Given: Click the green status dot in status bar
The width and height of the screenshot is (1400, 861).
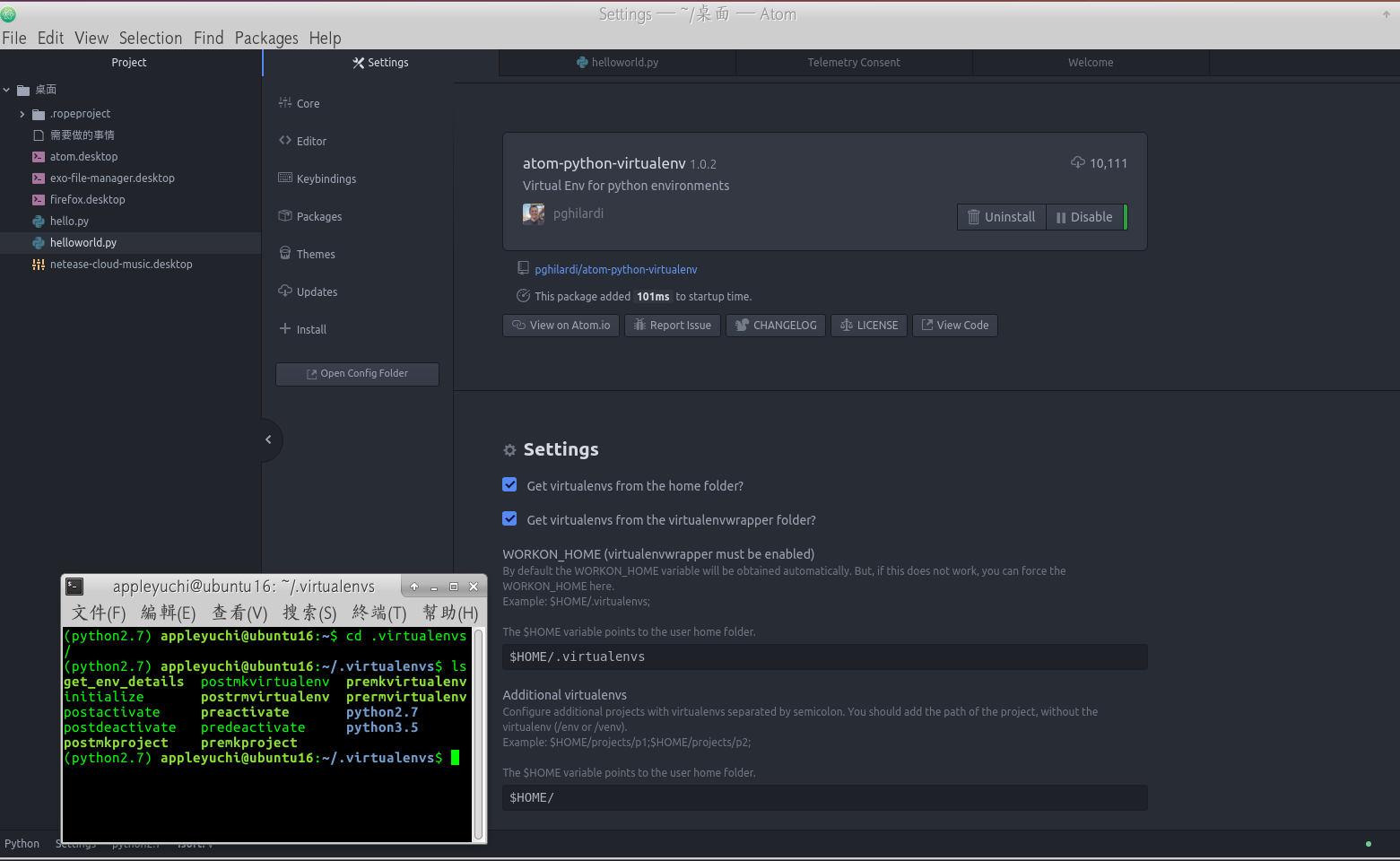Looking at the screenshot, I should [1368, 843].
